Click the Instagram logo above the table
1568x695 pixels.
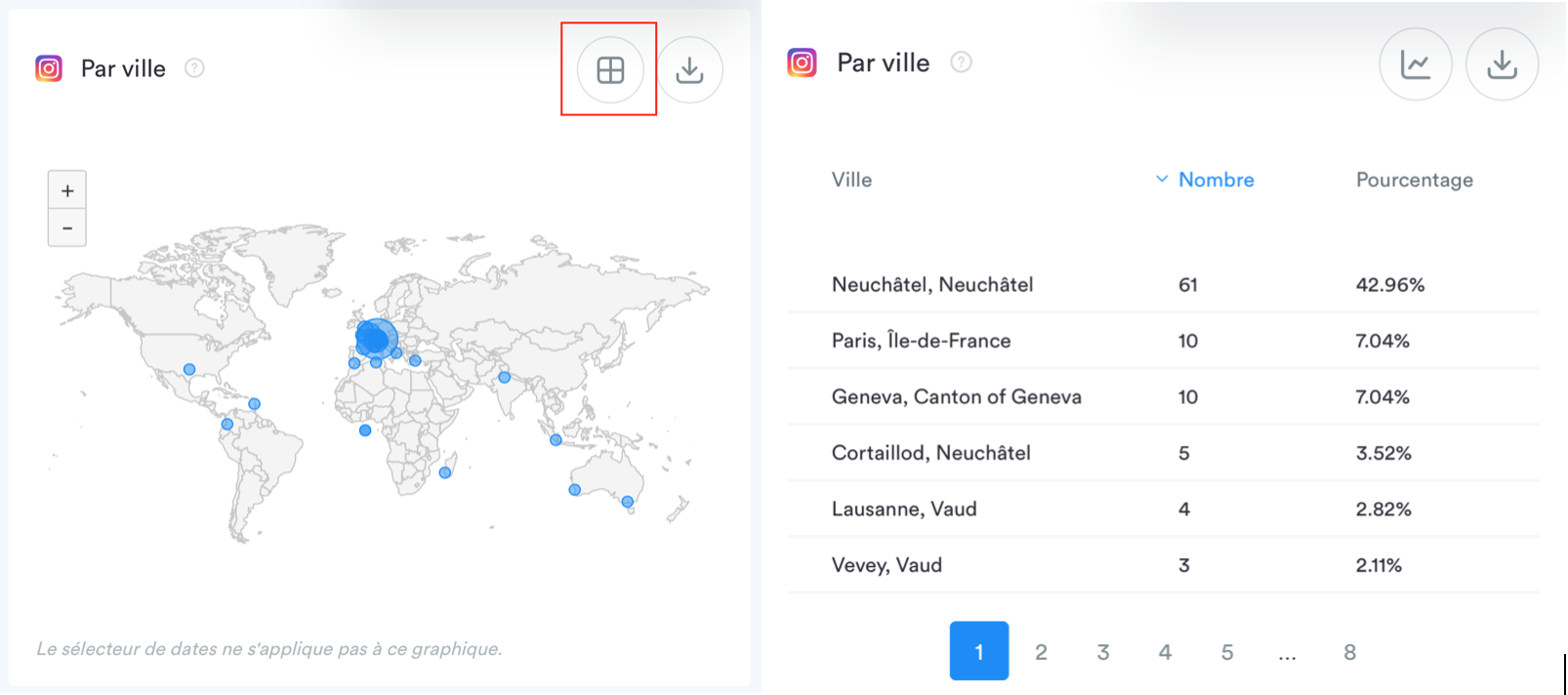(802, 62)
